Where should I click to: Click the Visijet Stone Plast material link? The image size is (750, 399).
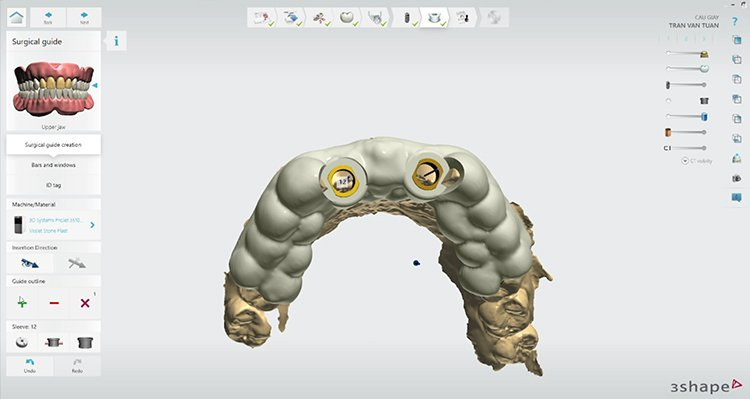(x=48, y=231)
